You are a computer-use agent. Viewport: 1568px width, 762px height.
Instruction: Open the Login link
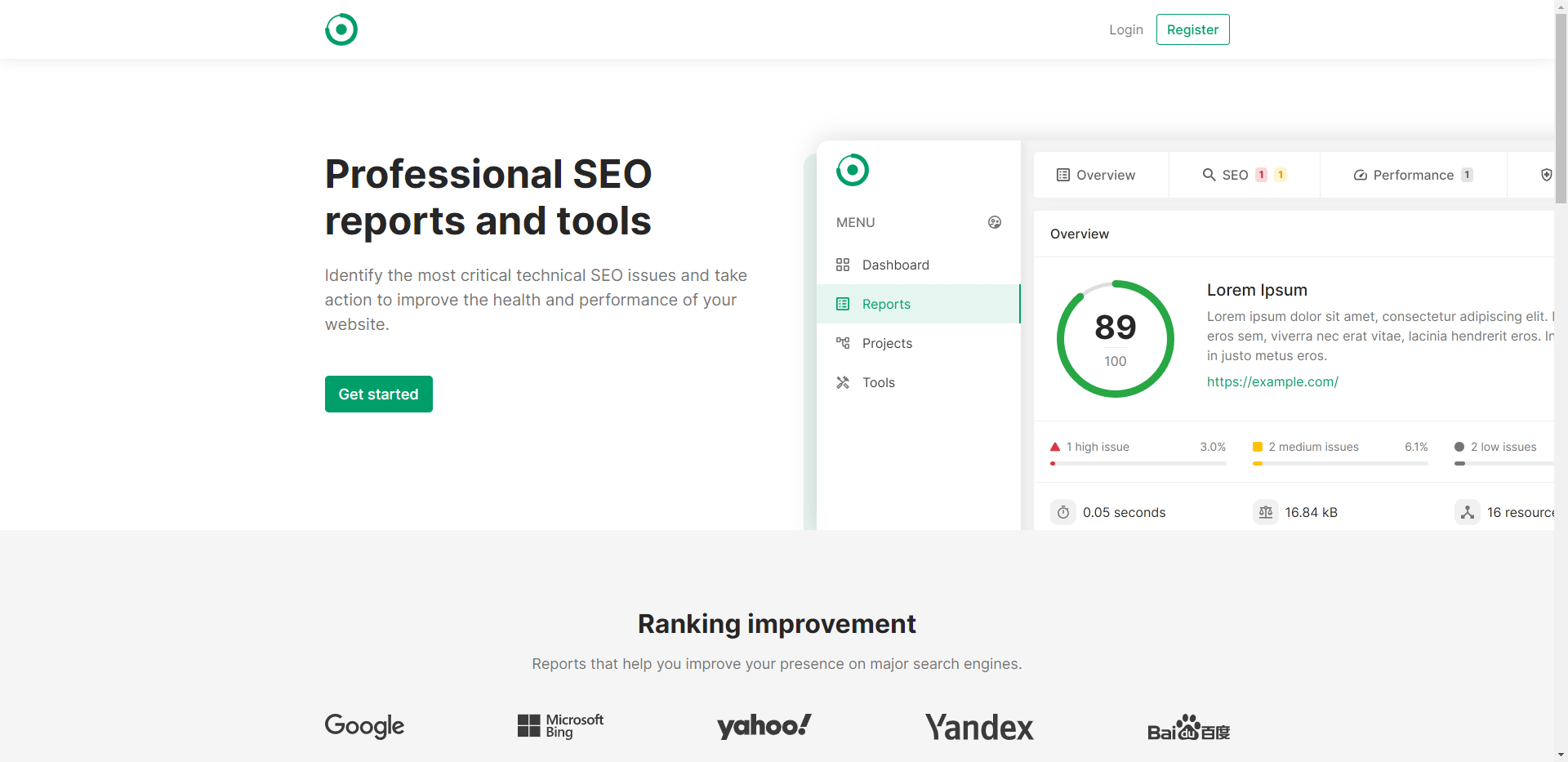[1126, 29]
